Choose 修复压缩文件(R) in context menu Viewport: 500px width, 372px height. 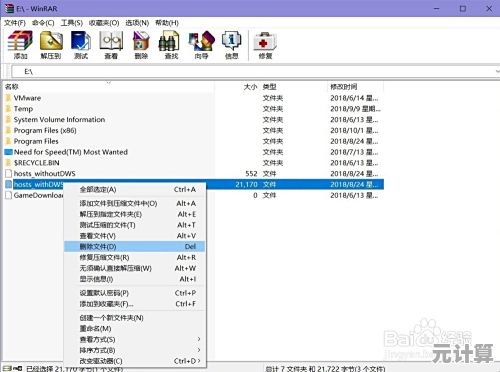135,258
